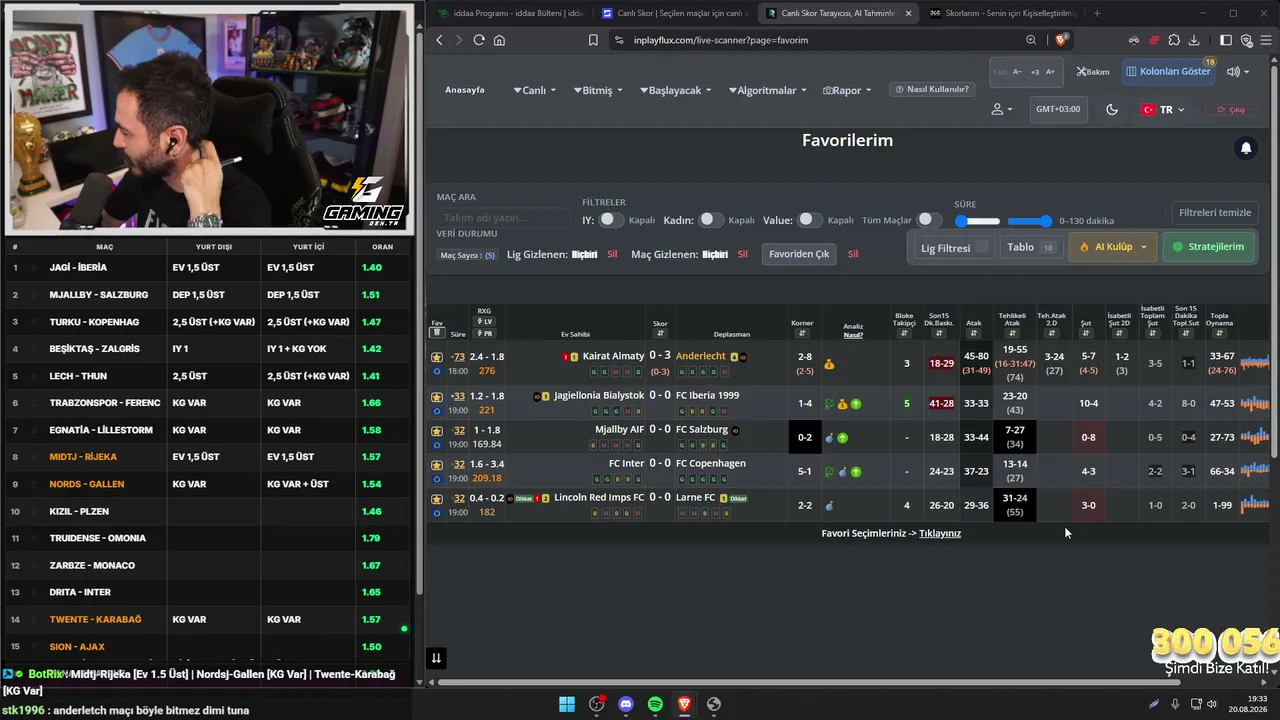Expand the Bitmiş menu dropdown
1280x720 pixels.
click(597, 90)
